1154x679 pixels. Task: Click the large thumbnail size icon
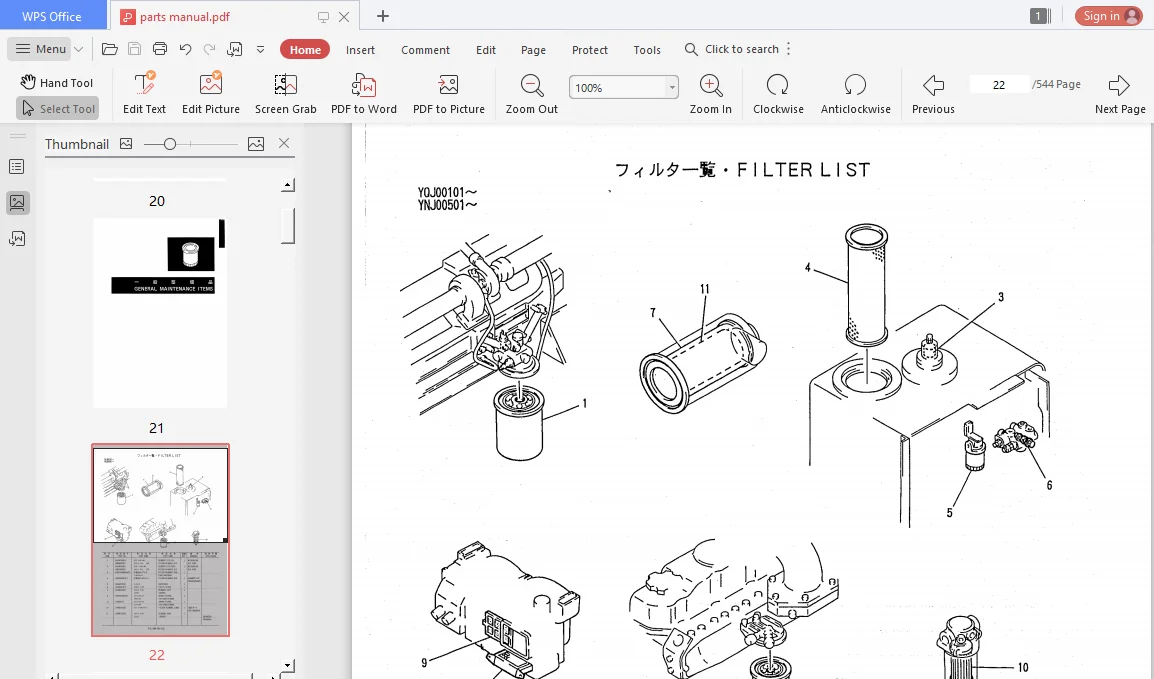255,143
